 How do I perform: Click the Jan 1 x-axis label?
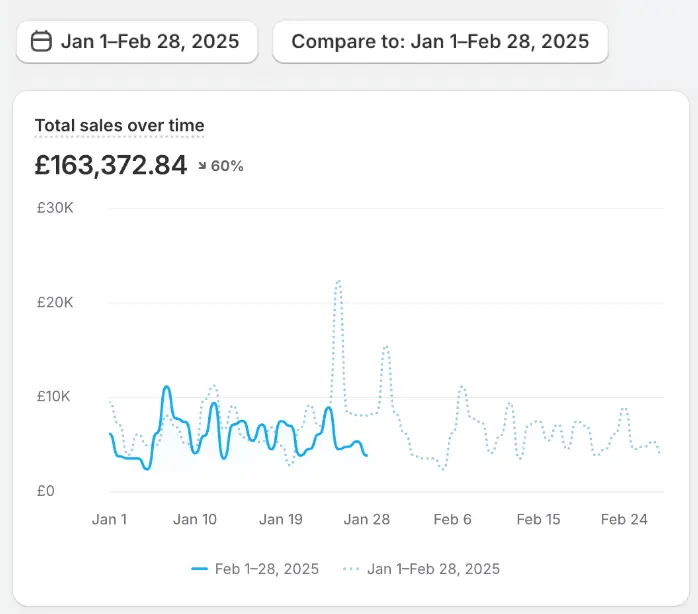click(109, 519)
